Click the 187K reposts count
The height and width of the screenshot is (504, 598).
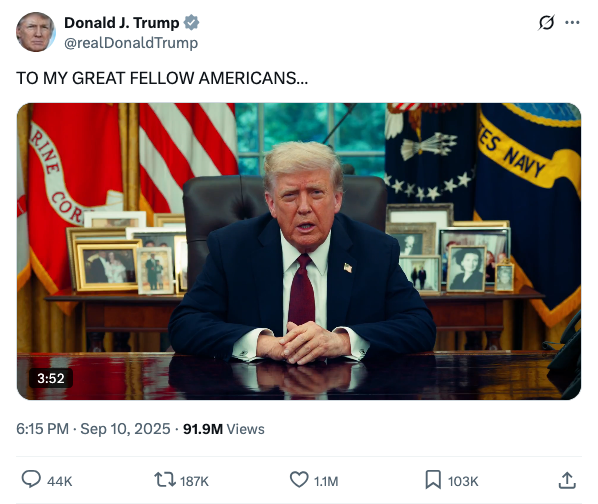195,482
